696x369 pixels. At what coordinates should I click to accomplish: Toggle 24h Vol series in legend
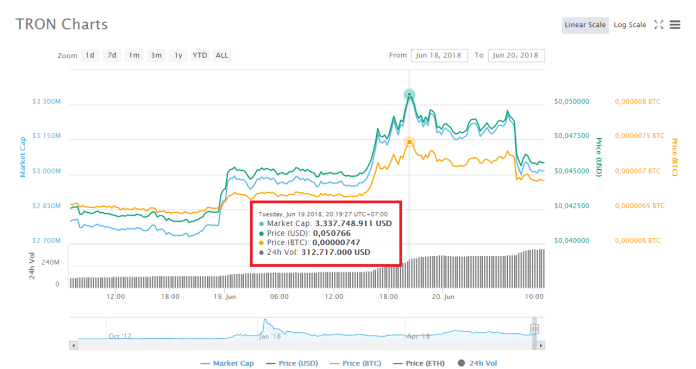click(477, 363)
